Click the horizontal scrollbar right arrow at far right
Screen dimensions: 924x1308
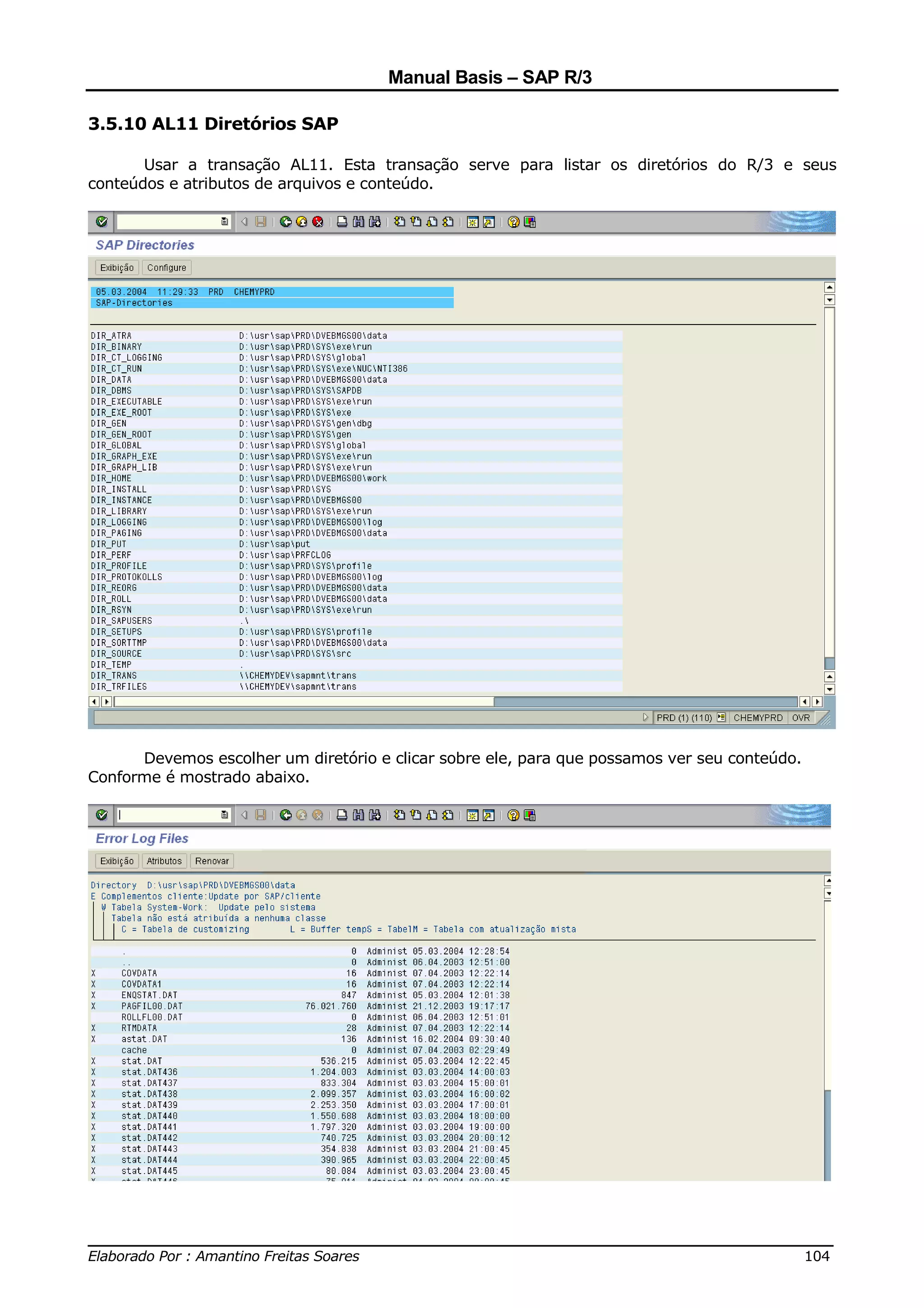click(x=817, y=701)
